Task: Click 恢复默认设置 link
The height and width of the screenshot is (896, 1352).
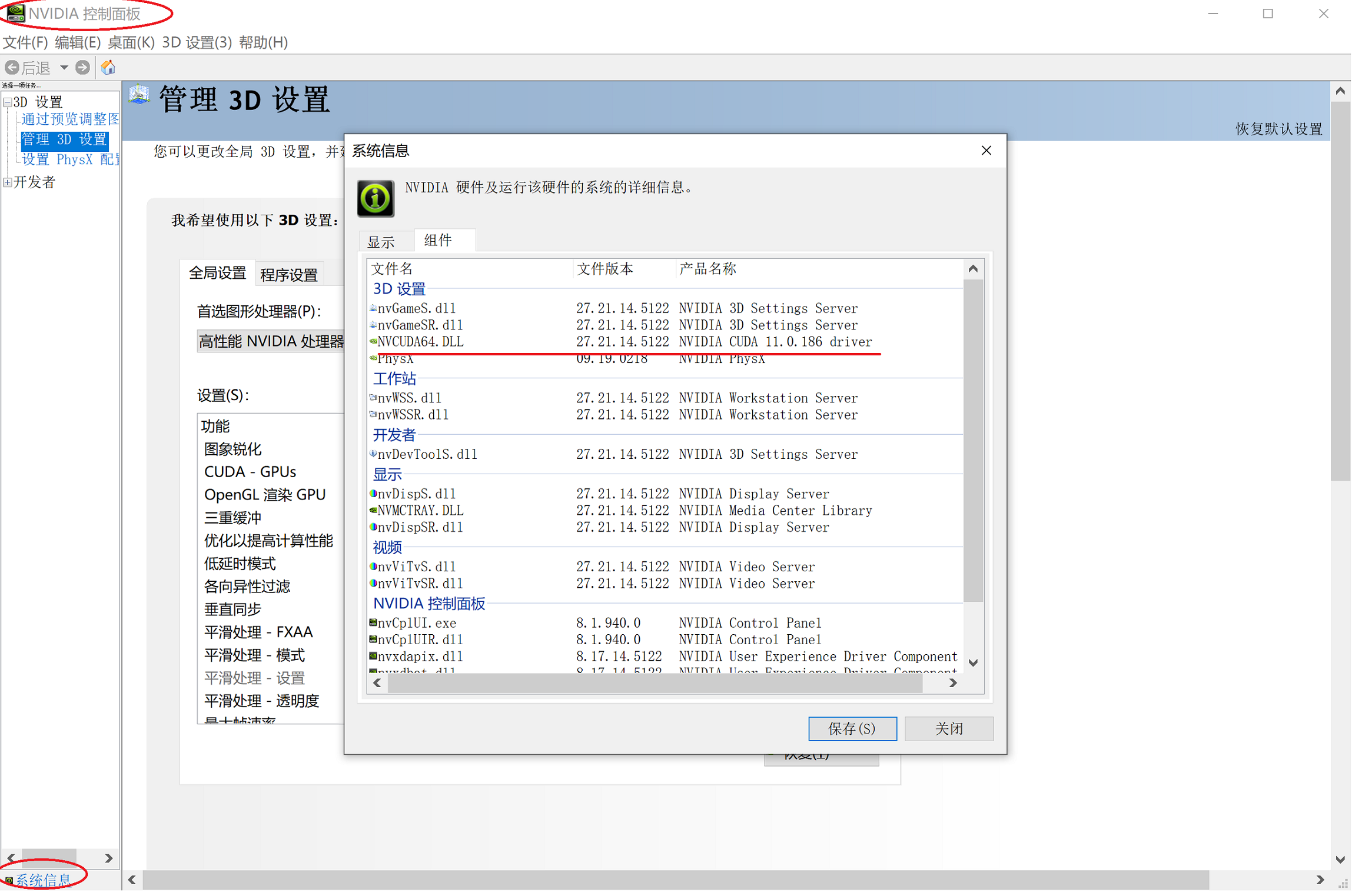Action: [x=1278, y=129]
